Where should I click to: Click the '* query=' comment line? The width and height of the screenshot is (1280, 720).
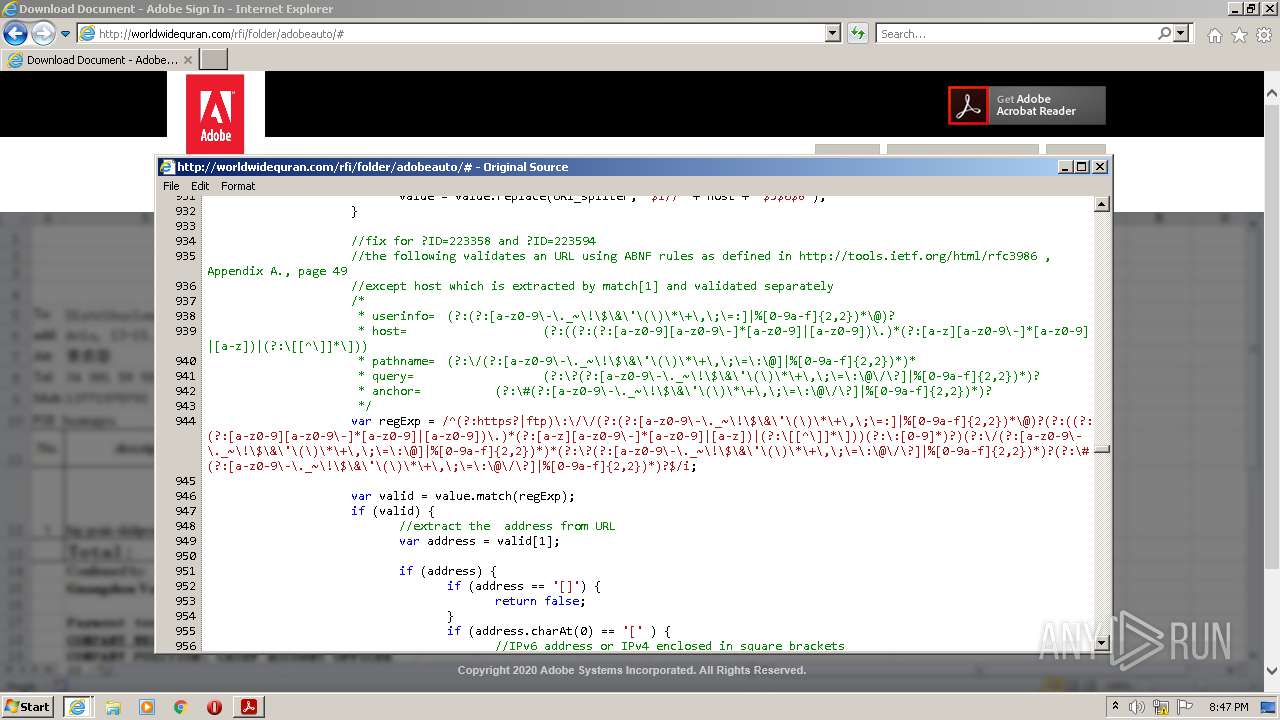coord(699,376)
